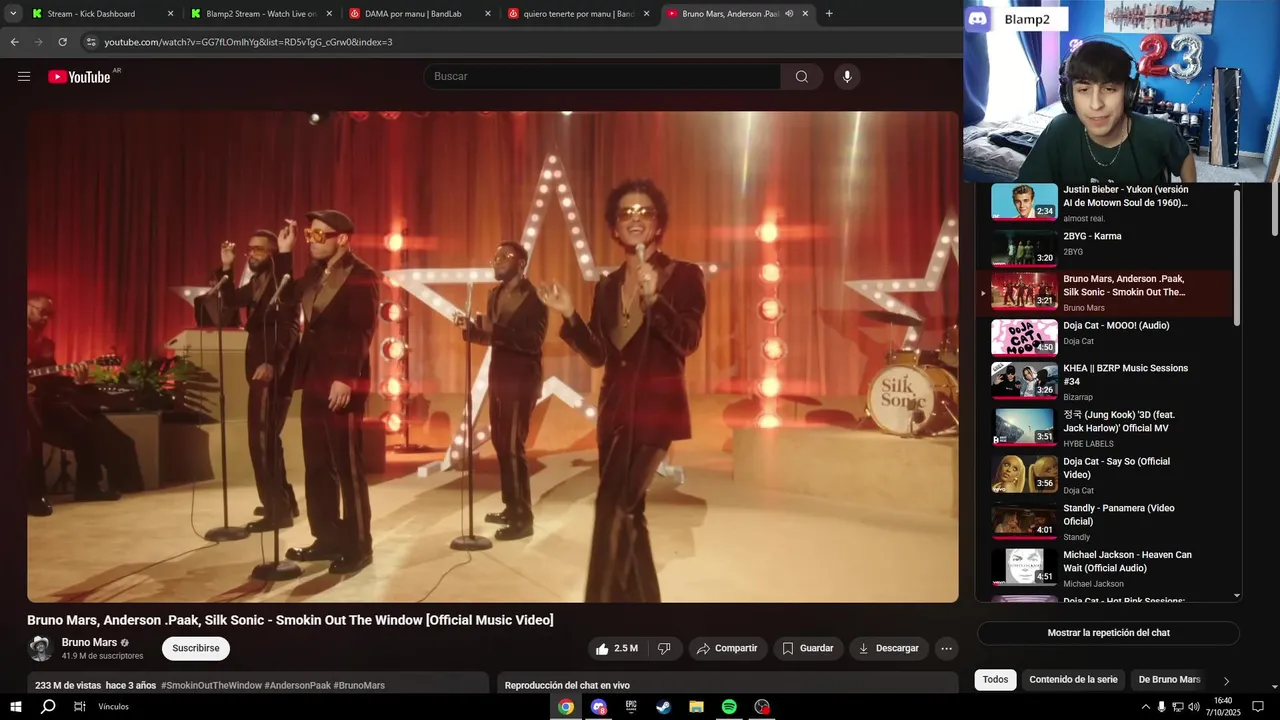
Task: Open the volume control in tray
Action: click(1193, 707)
